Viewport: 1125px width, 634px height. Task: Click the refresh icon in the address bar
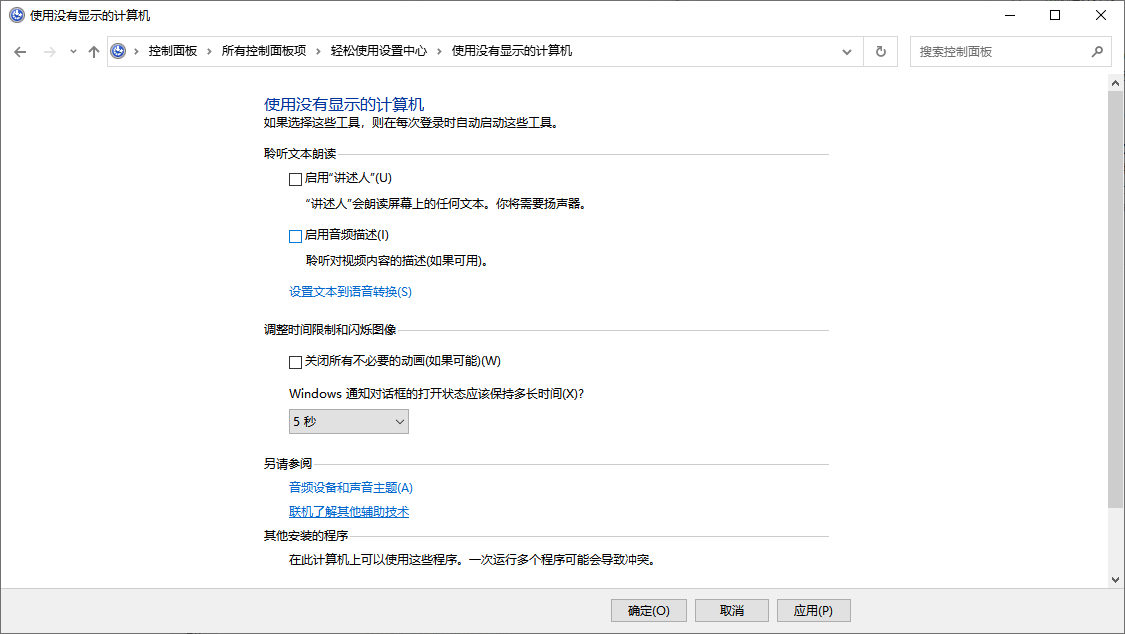tap(880, 51)
